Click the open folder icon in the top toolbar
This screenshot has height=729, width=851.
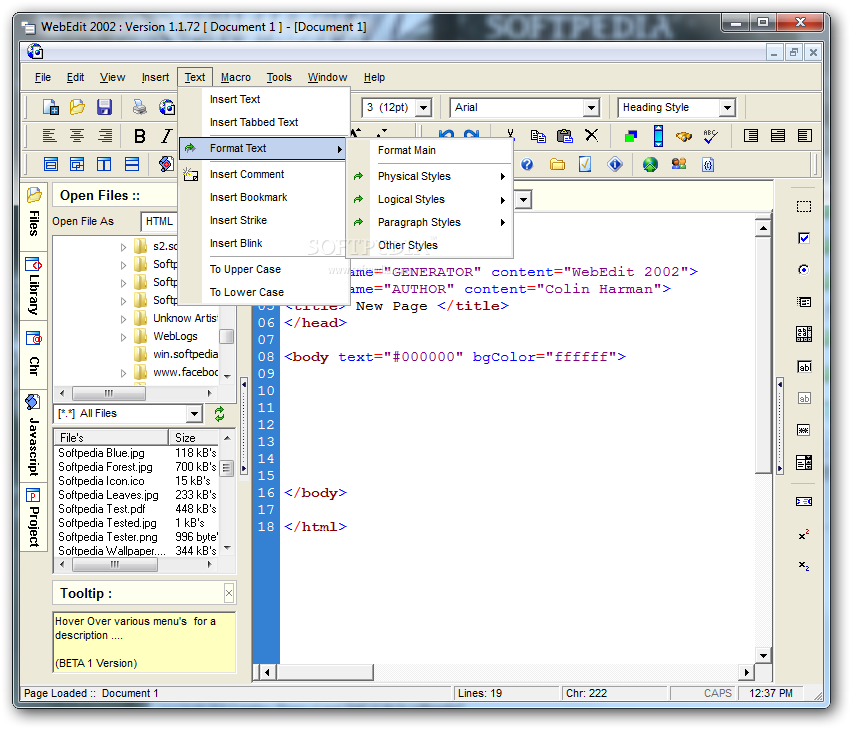click(x=78, y=107)
